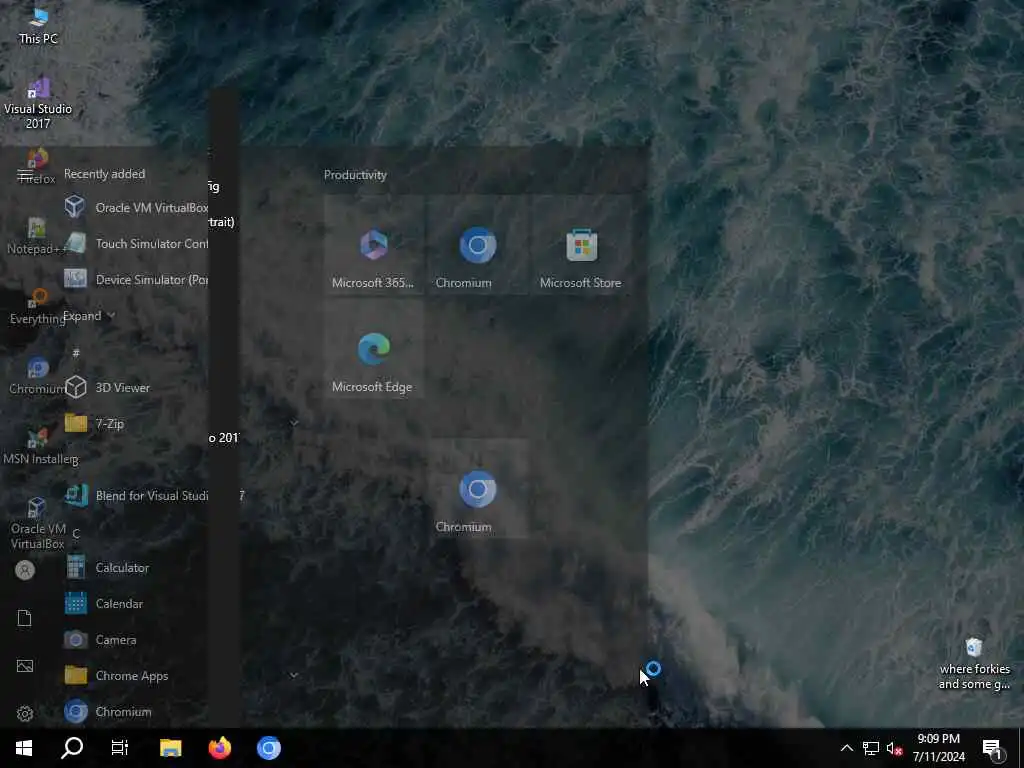1024x768 pixels.
Task: Expand the Chrome Apps folder
Action: (295, 675)
